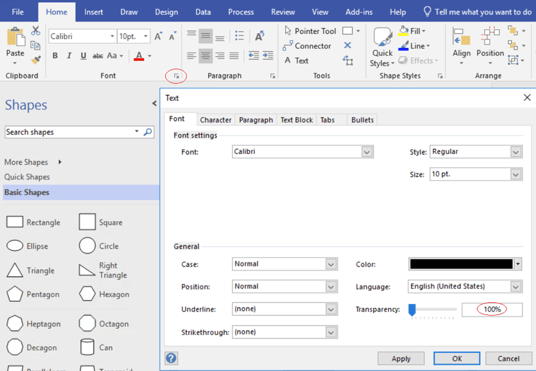Click the Text dialog help icon
536x371 pixels.
coord(171,358)
